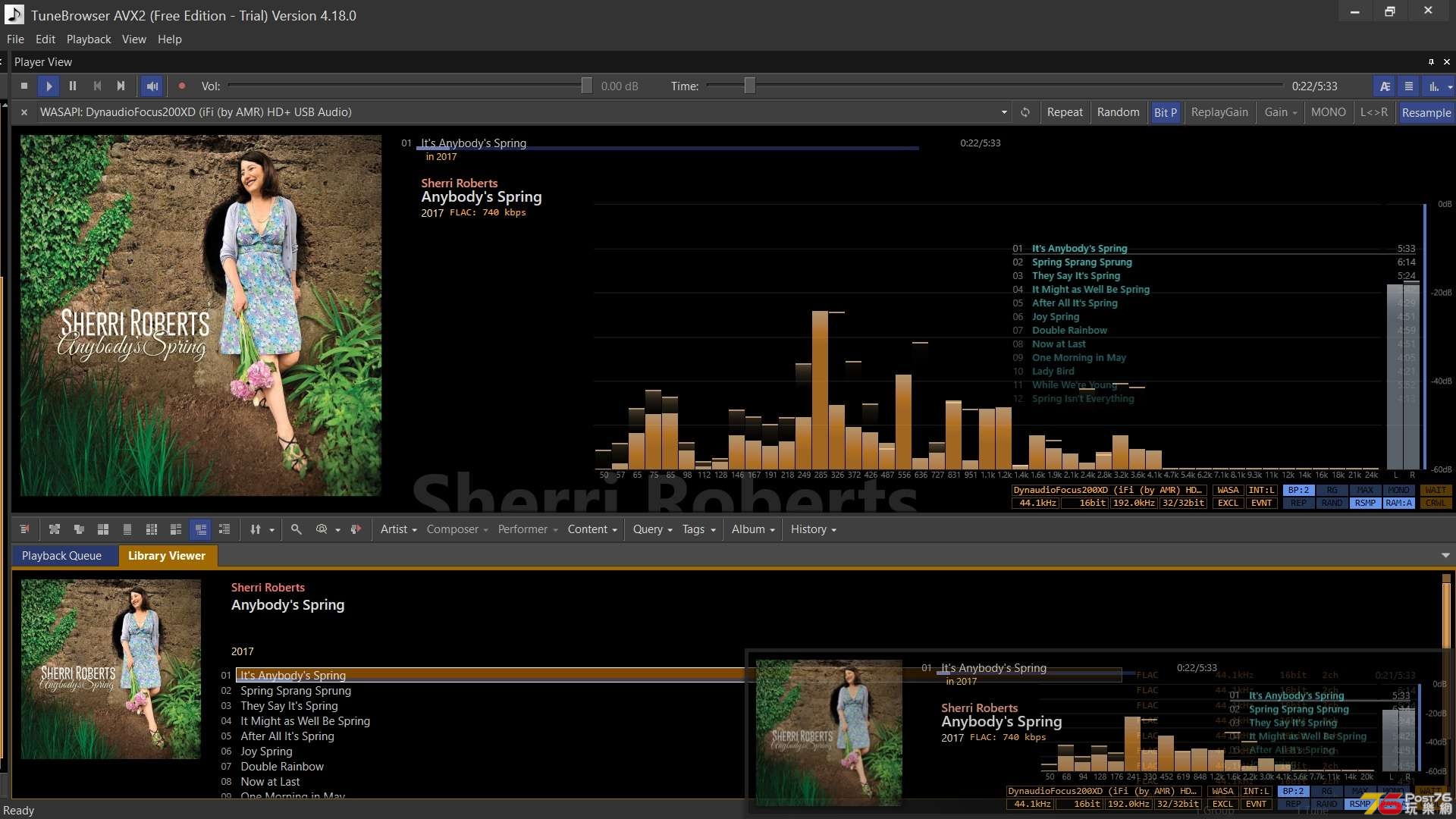Open the sort order dropdown arrow
The image size is (1456, 819).
(x=272, y=530)
